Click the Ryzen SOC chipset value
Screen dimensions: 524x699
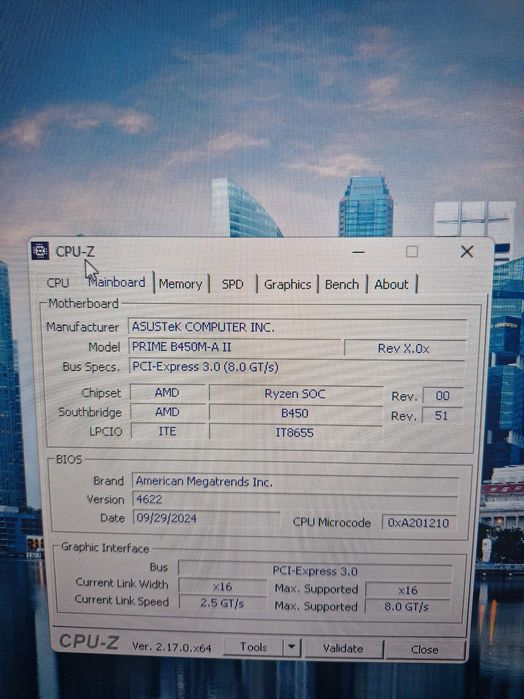click(295, 394)
